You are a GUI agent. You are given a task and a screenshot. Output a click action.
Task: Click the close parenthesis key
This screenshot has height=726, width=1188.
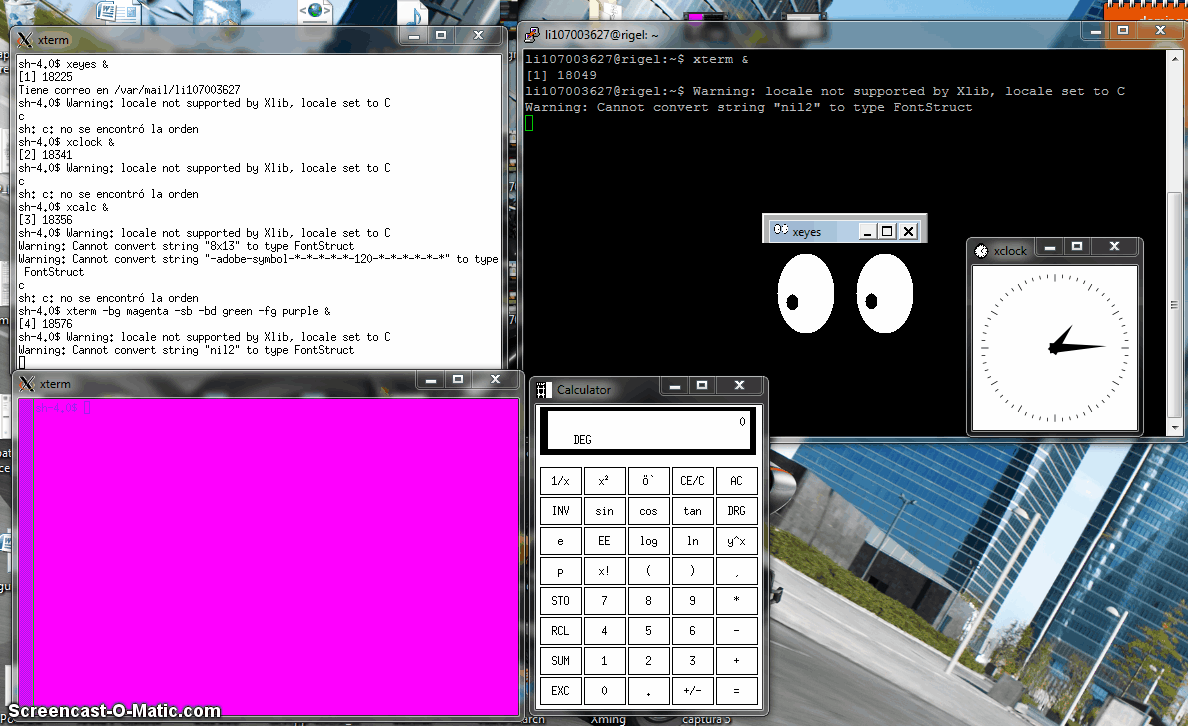click(x=692, y=571)
